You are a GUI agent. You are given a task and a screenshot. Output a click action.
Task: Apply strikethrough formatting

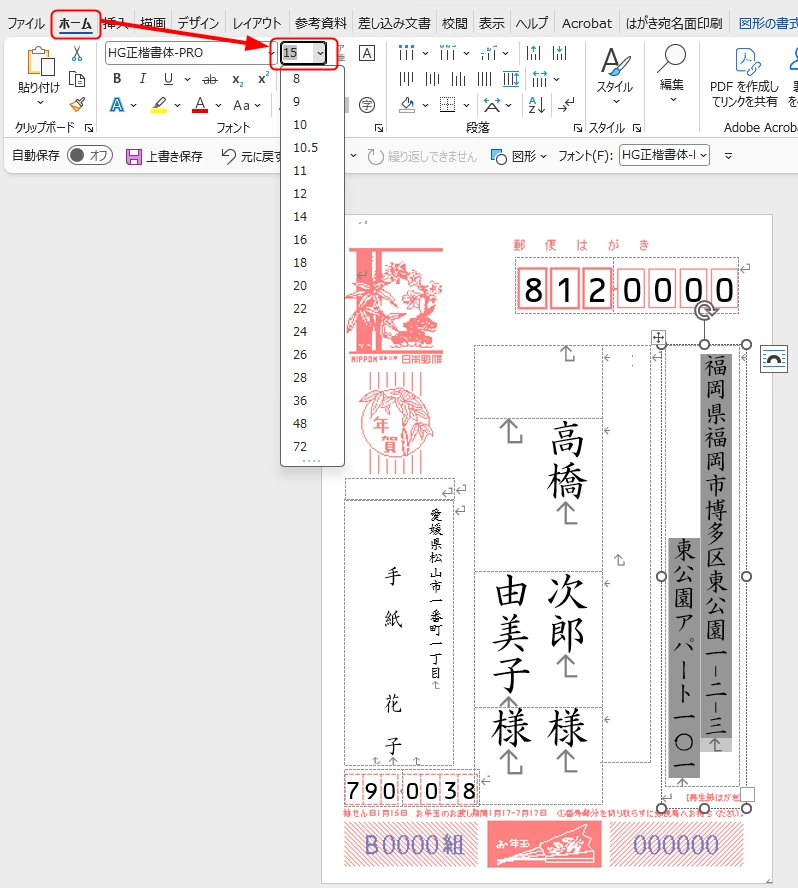tap(210, 79)
